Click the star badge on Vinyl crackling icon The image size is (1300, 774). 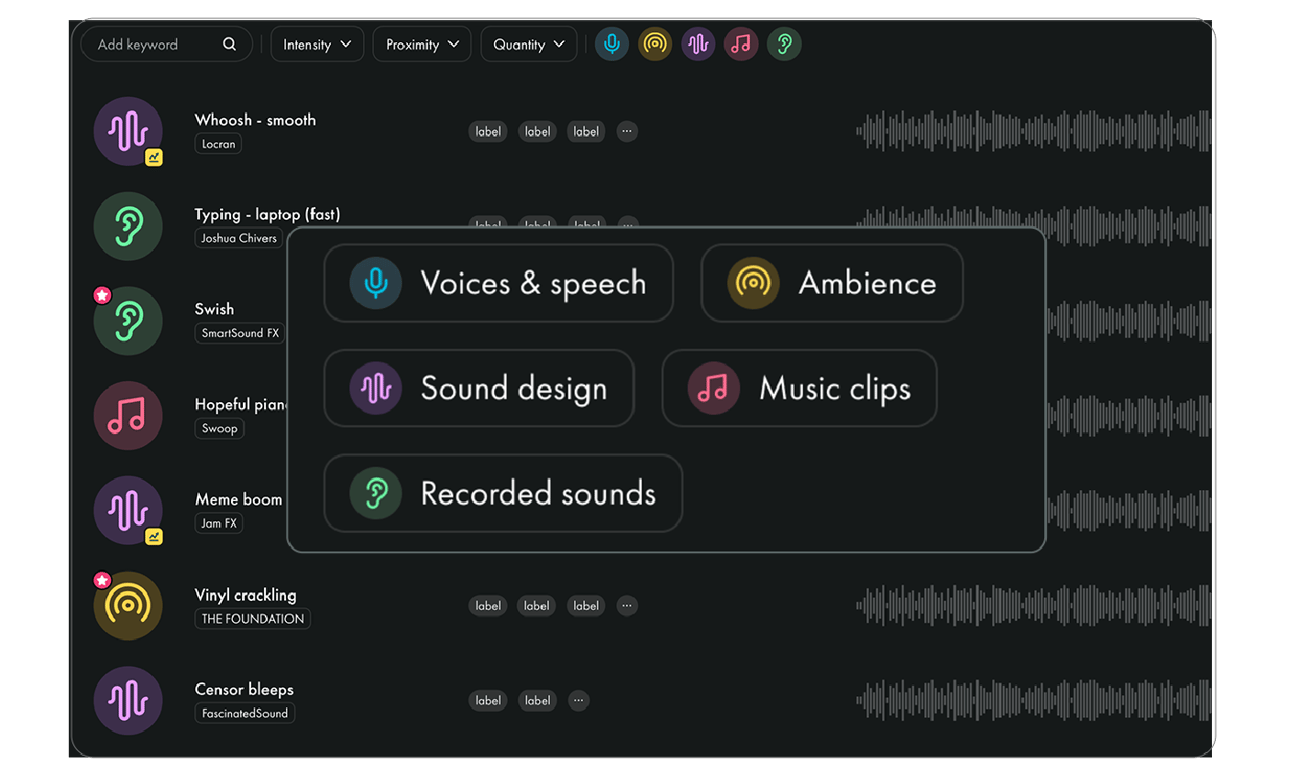101,580
